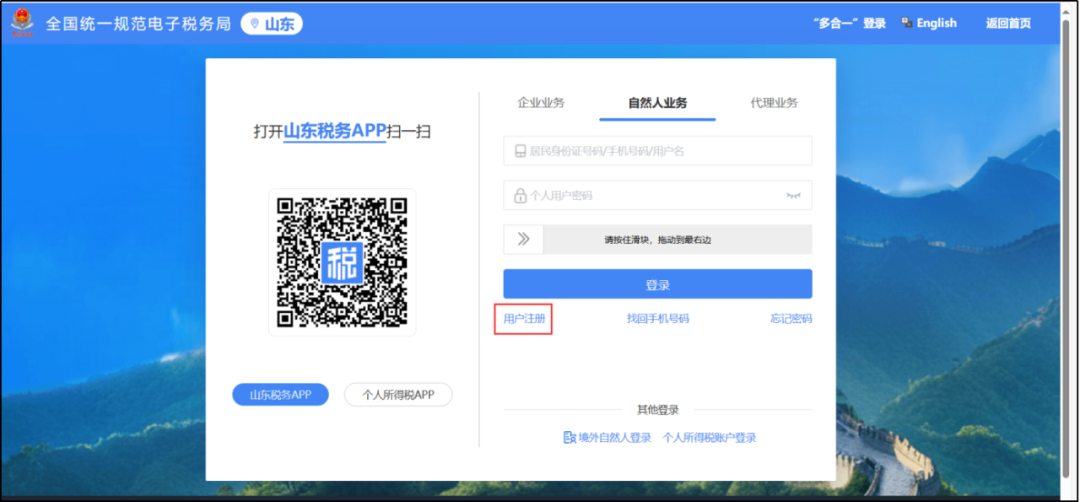Click 返回首页 in the header
The width and height of the screenshot is (1080, 502).
[1008, 23]
